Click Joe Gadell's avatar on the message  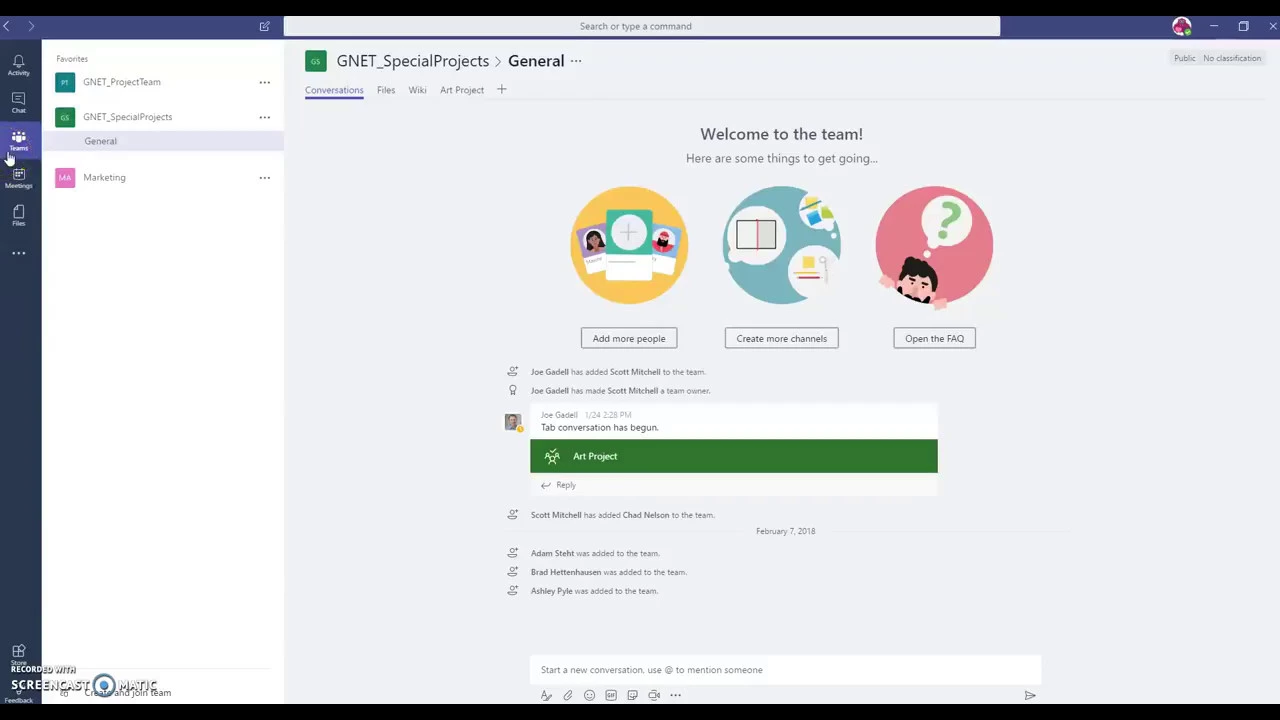coord(513,422)
